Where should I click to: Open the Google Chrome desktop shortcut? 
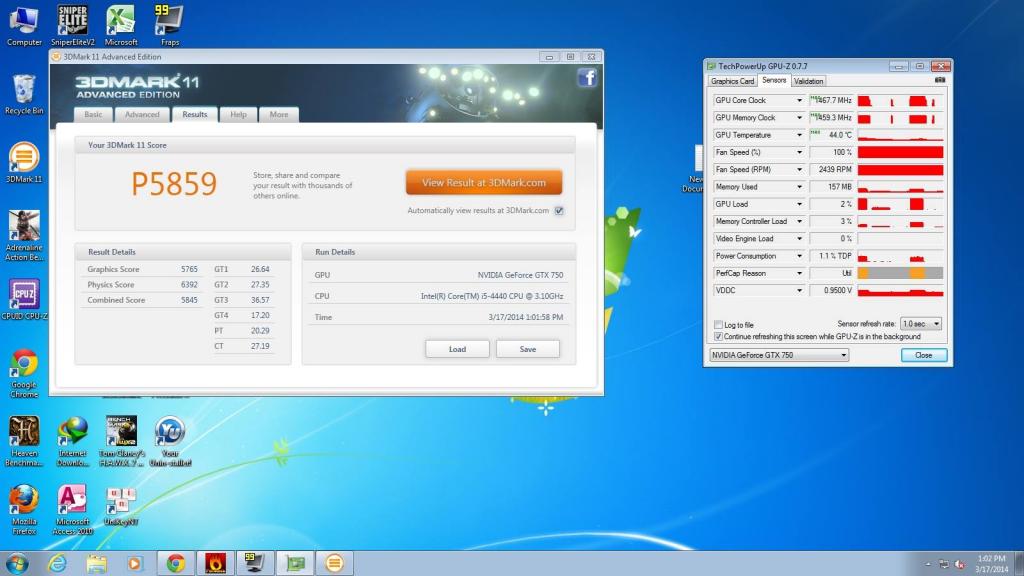click(x=24, y=374)
